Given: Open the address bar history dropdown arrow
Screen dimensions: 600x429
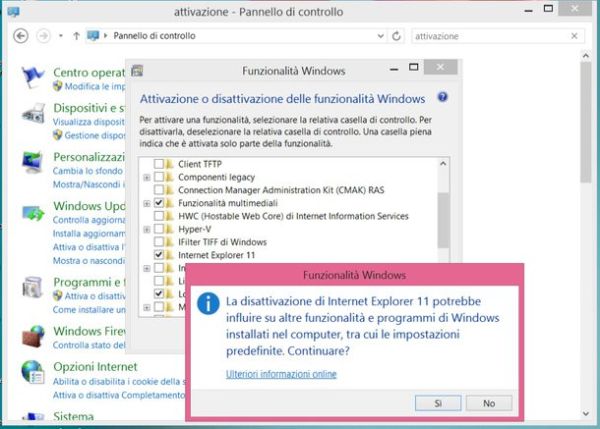Looking at the screenshot, I should 381,36.
